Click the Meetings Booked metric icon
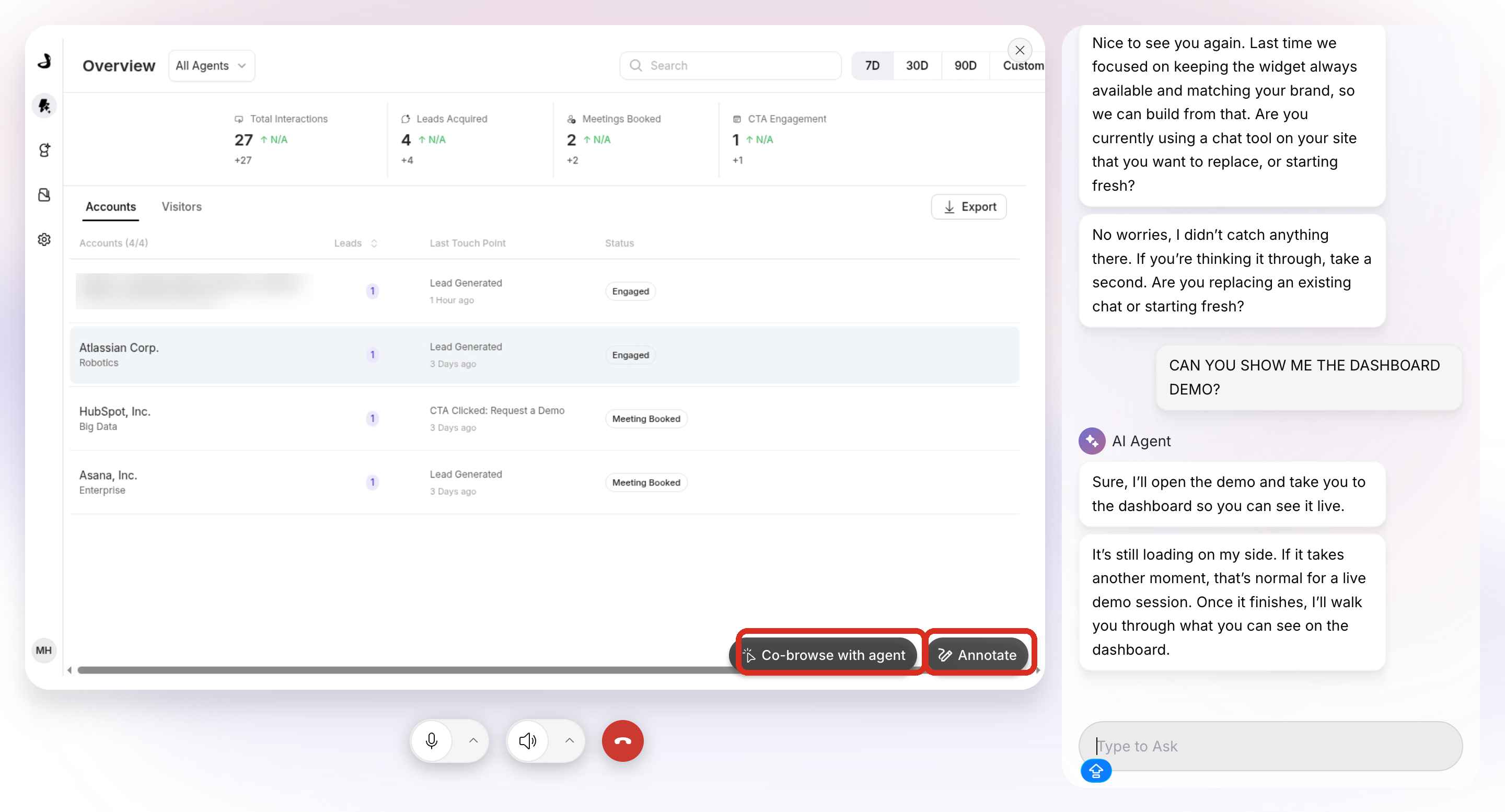The height and width of the screenshot is (812, 1505). pos(571,119)
